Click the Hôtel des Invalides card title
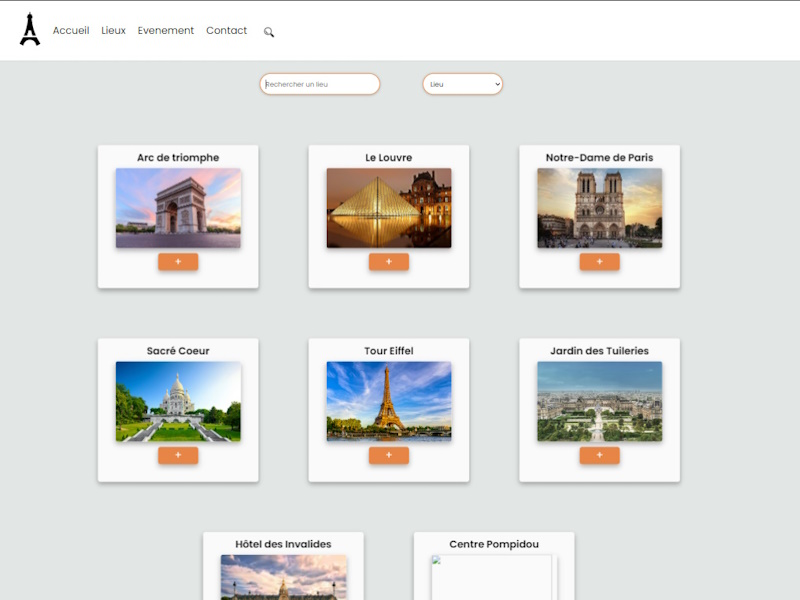Image resolution: width=800 pixels, height=600 pixels. (x=283, y=544)
